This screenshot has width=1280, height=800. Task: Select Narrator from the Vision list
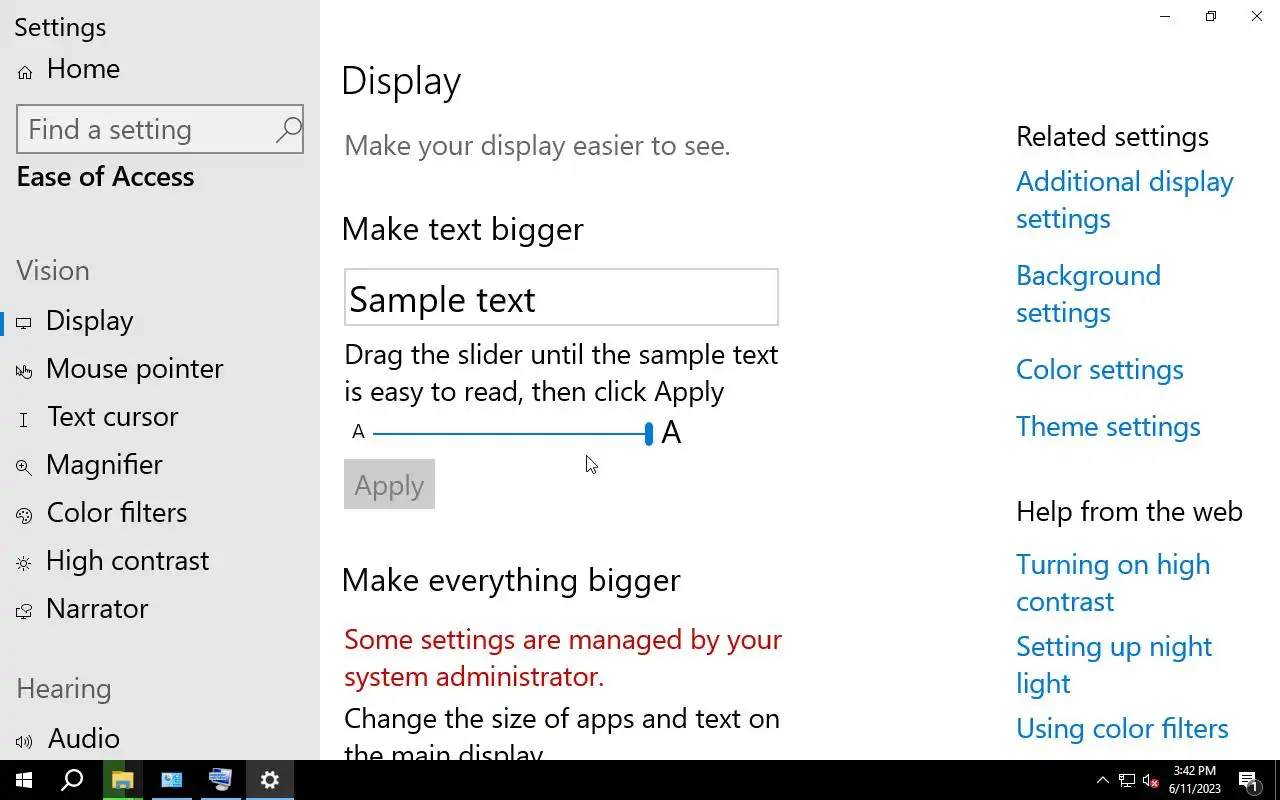click(x=97, y=609)
